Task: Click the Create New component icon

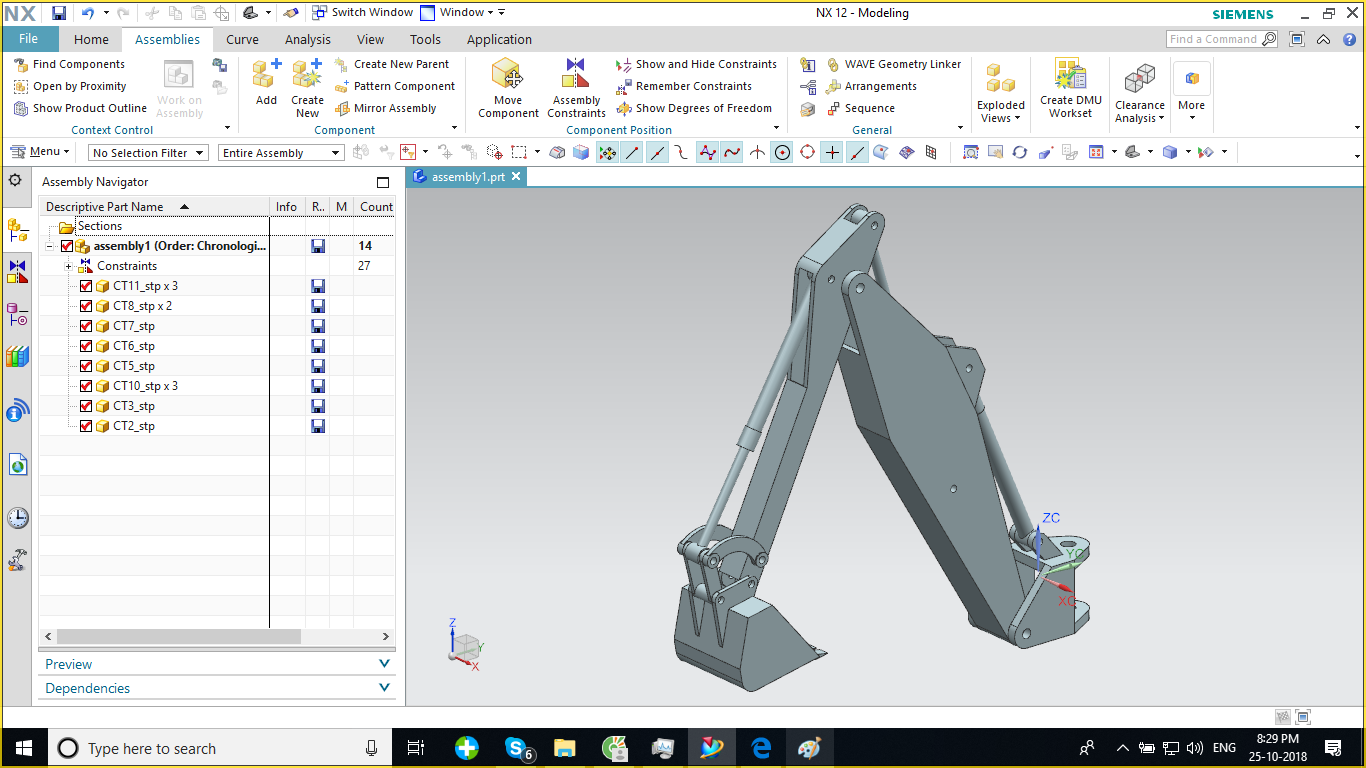Action: (x=307, y=76)
